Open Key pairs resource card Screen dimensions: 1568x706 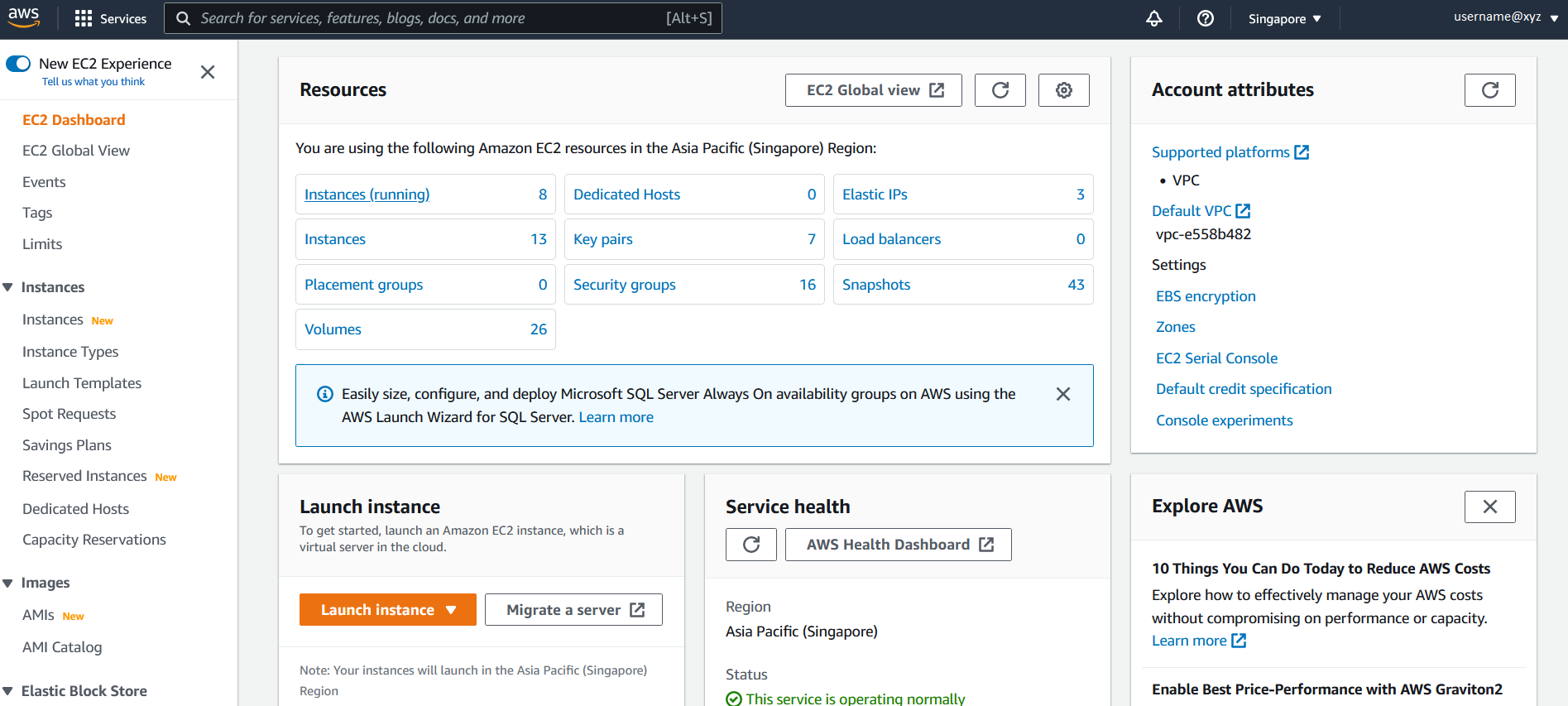click(694, 239)
